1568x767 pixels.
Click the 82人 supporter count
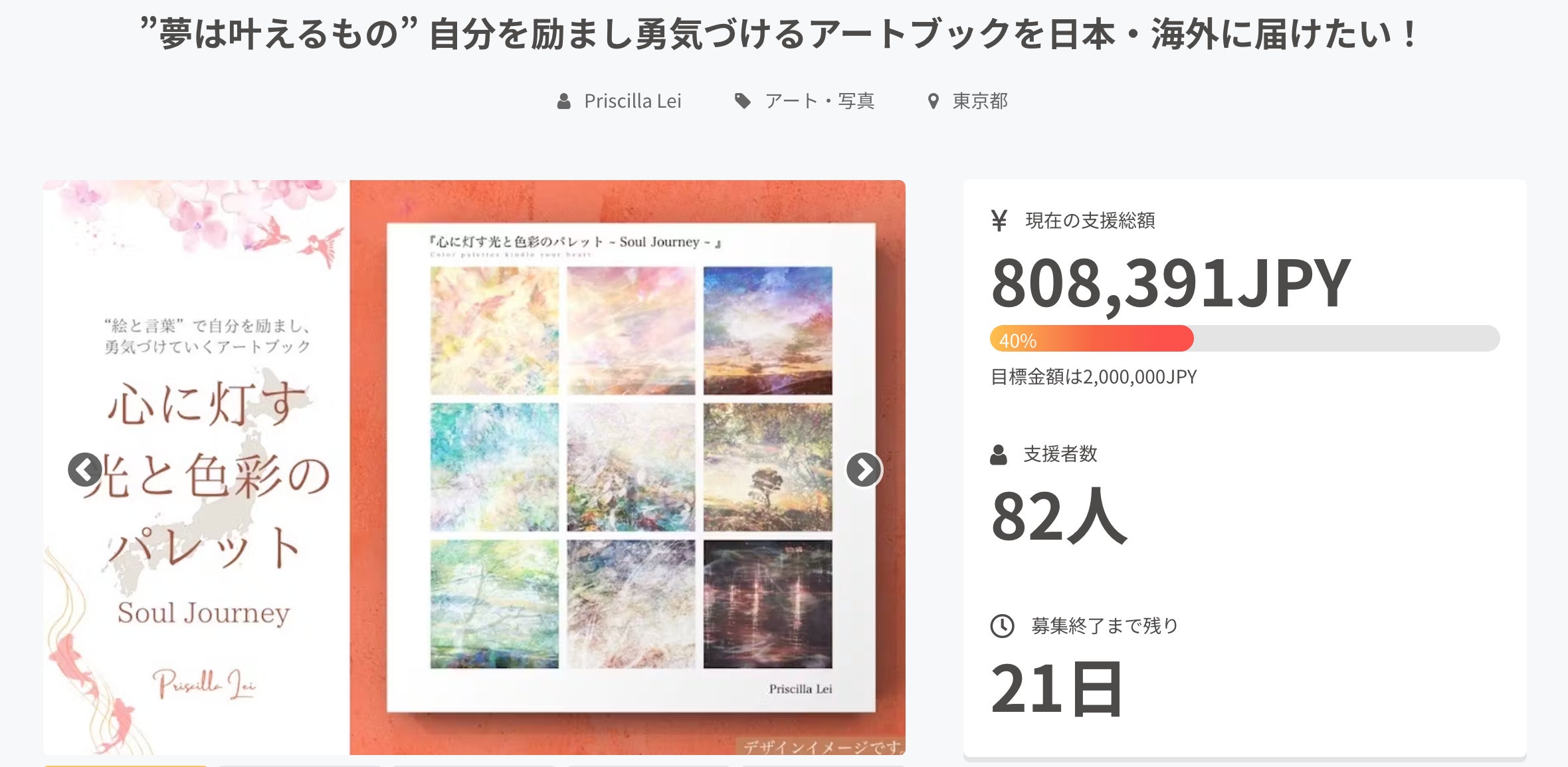point(1059,516)
